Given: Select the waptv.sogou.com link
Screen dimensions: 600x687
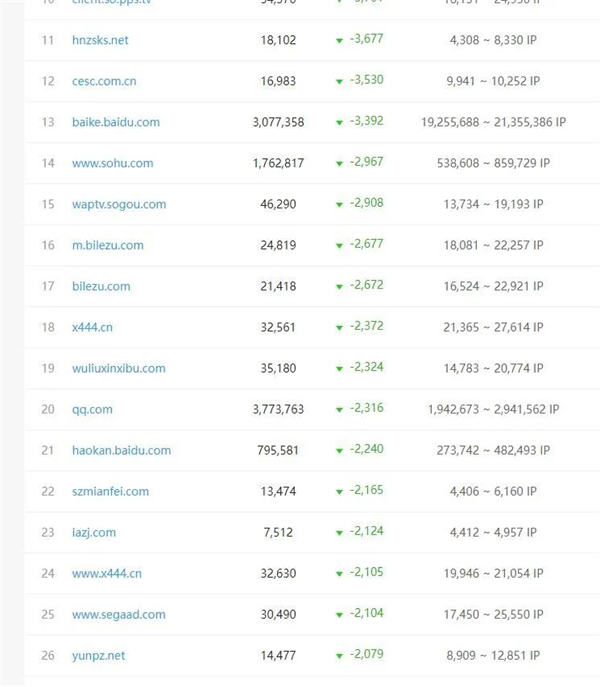Looking at the screenshot, I should click(x=119, y=204).
